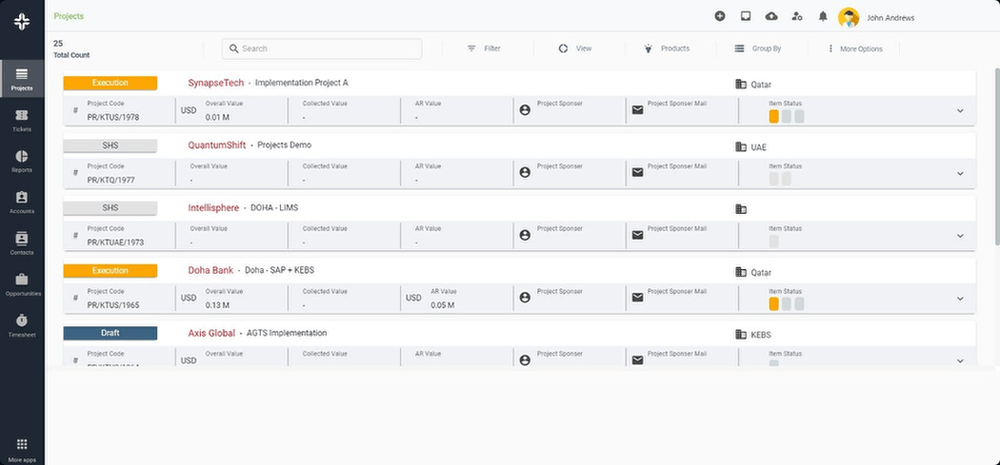Click the email icon in SynapseTech row

[x=637, y=110]
